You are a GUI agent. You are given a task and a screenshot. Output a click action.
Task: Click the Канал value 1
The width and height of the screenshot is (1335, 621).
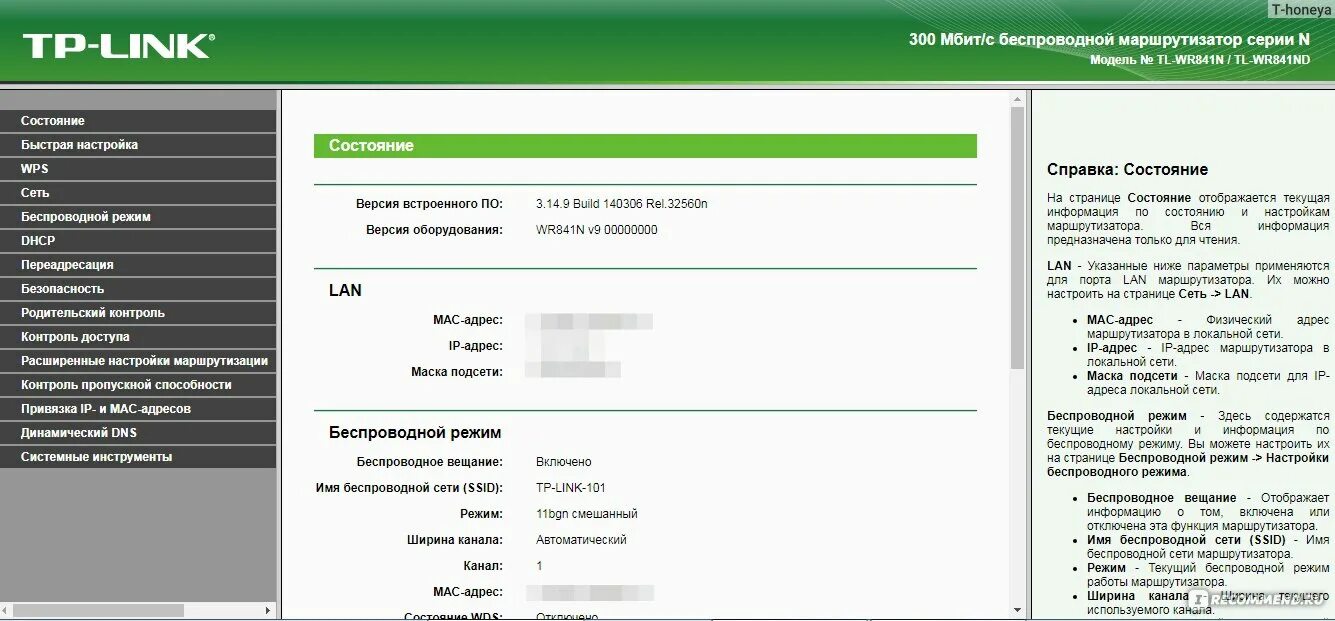pyautogui.click(x=539, y=566)
